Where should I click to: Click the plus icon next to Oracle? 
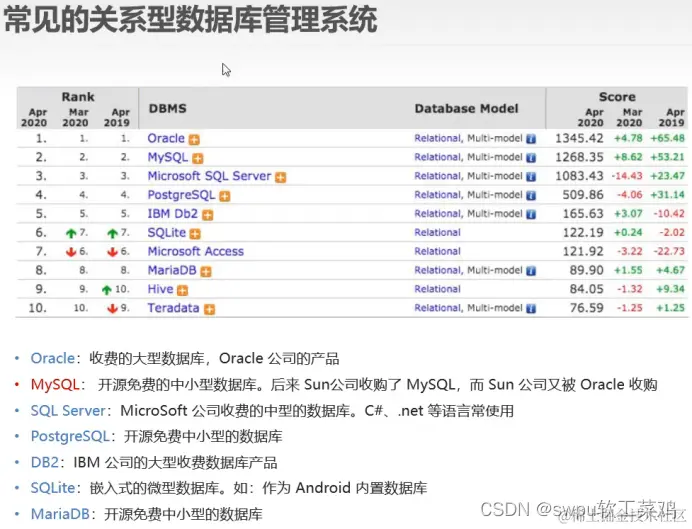pyautogui.click(x=194, y=140)
